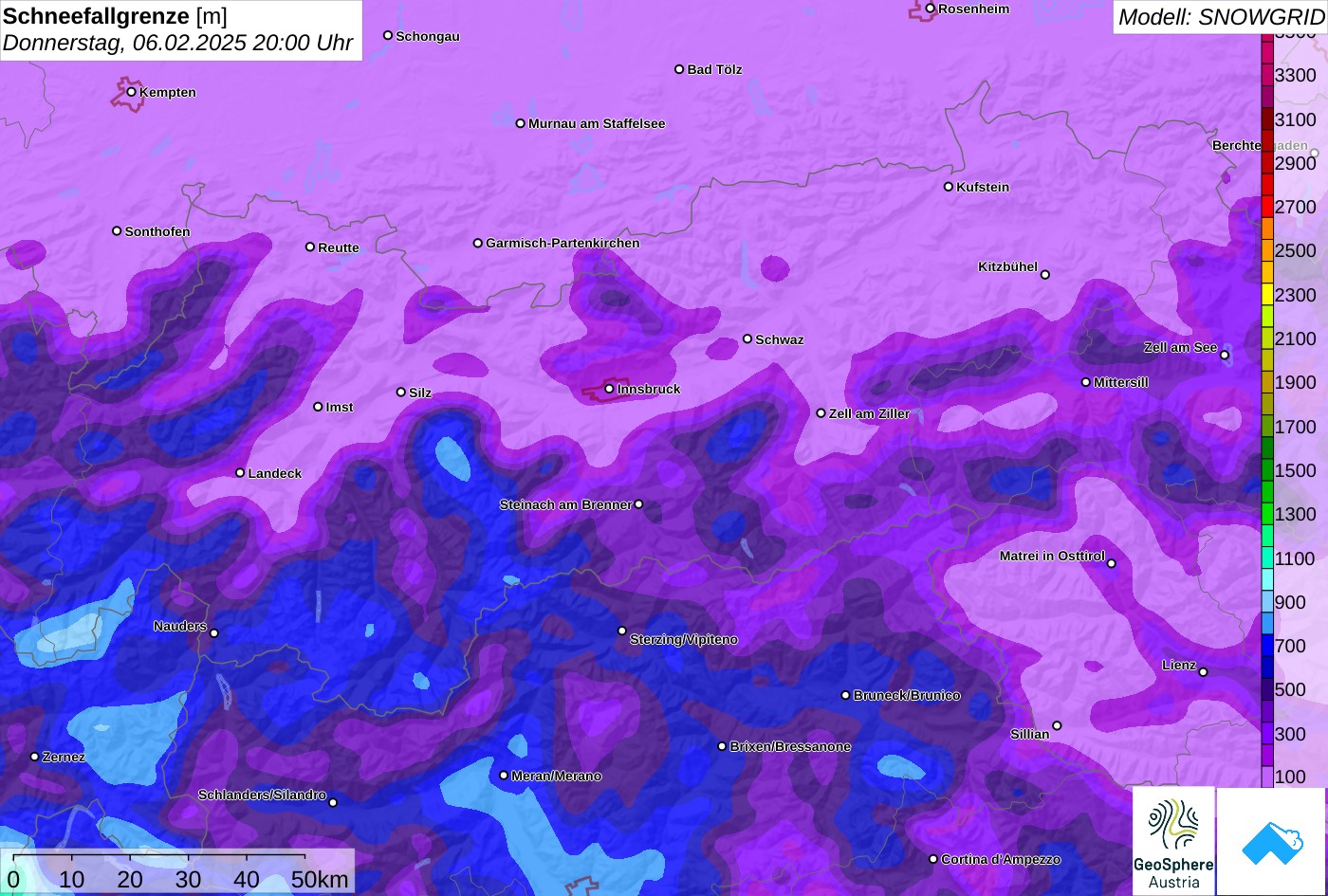Click the Kufstein marker dot
The image size is (1328, 896).
coord(949,187)
